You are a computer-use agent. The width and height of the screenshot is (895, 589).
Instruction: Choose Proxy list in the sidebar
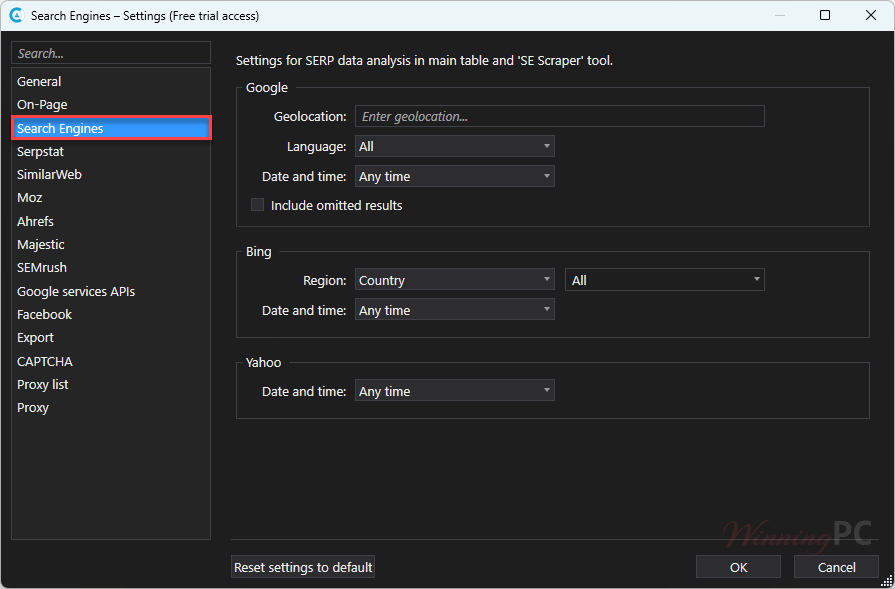(43, 385)
